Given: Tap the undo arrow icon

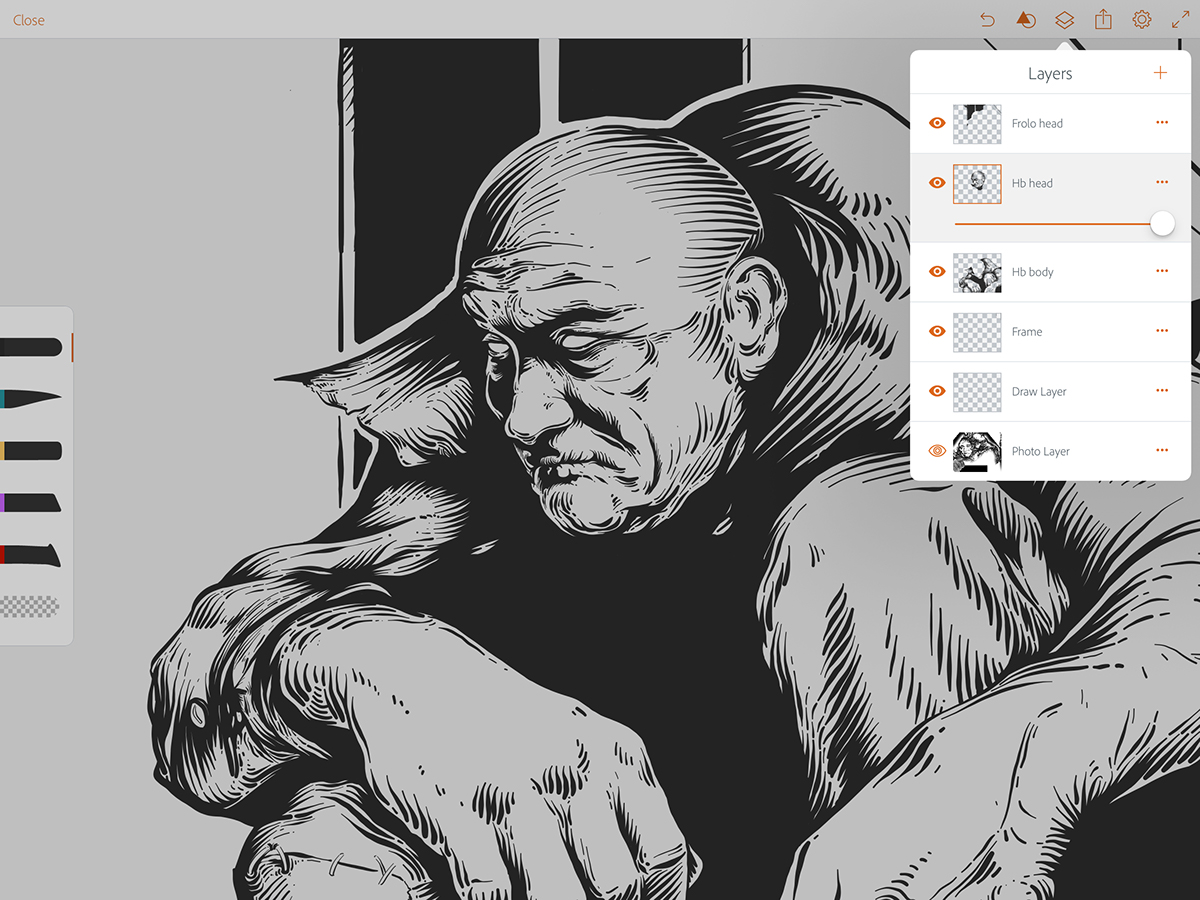Looking at the screenshot, I should [x=987, y=20].
